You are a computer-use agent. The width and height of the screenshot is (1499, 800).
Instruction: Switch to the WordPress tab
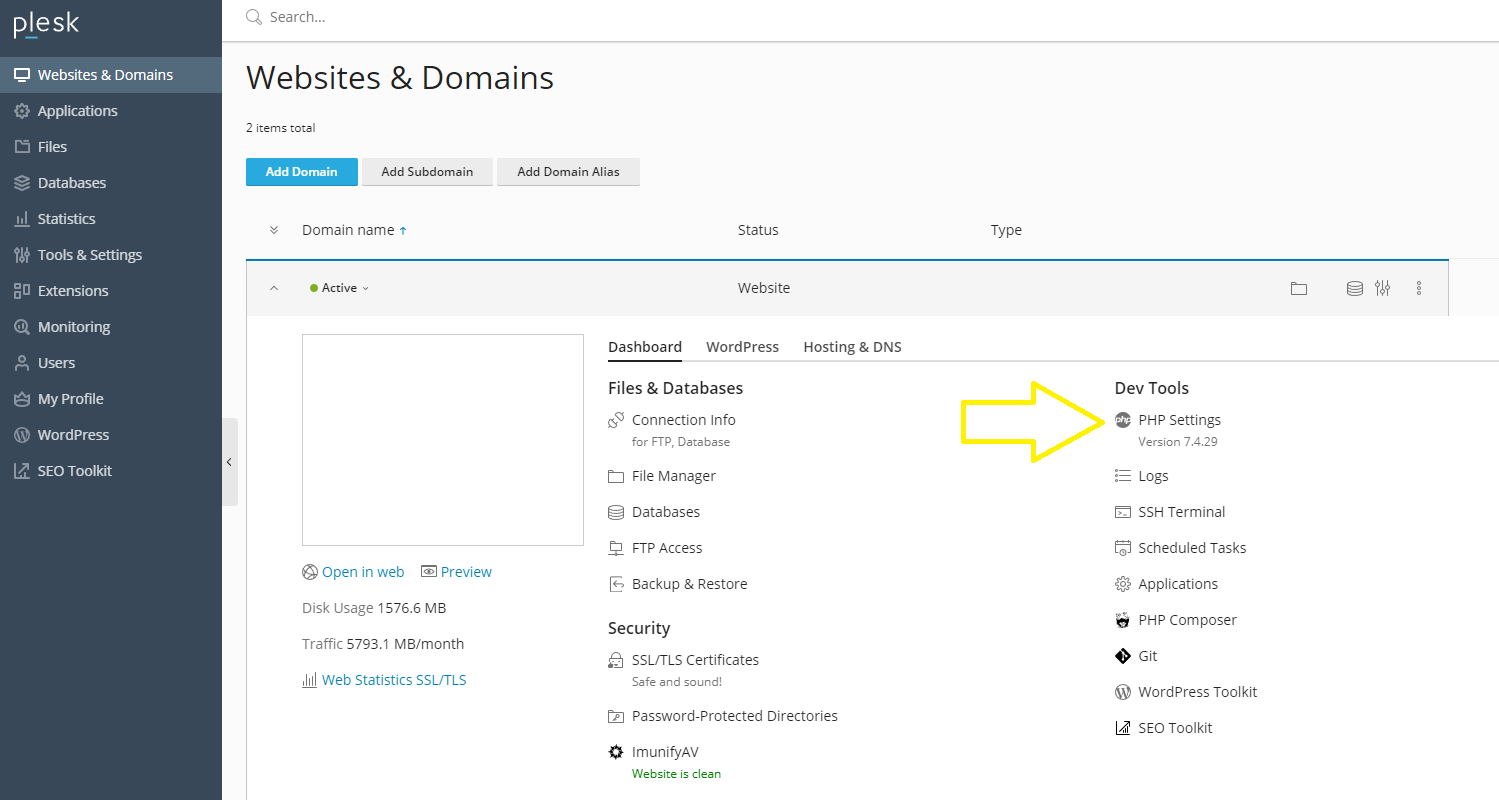pos(742,346)
